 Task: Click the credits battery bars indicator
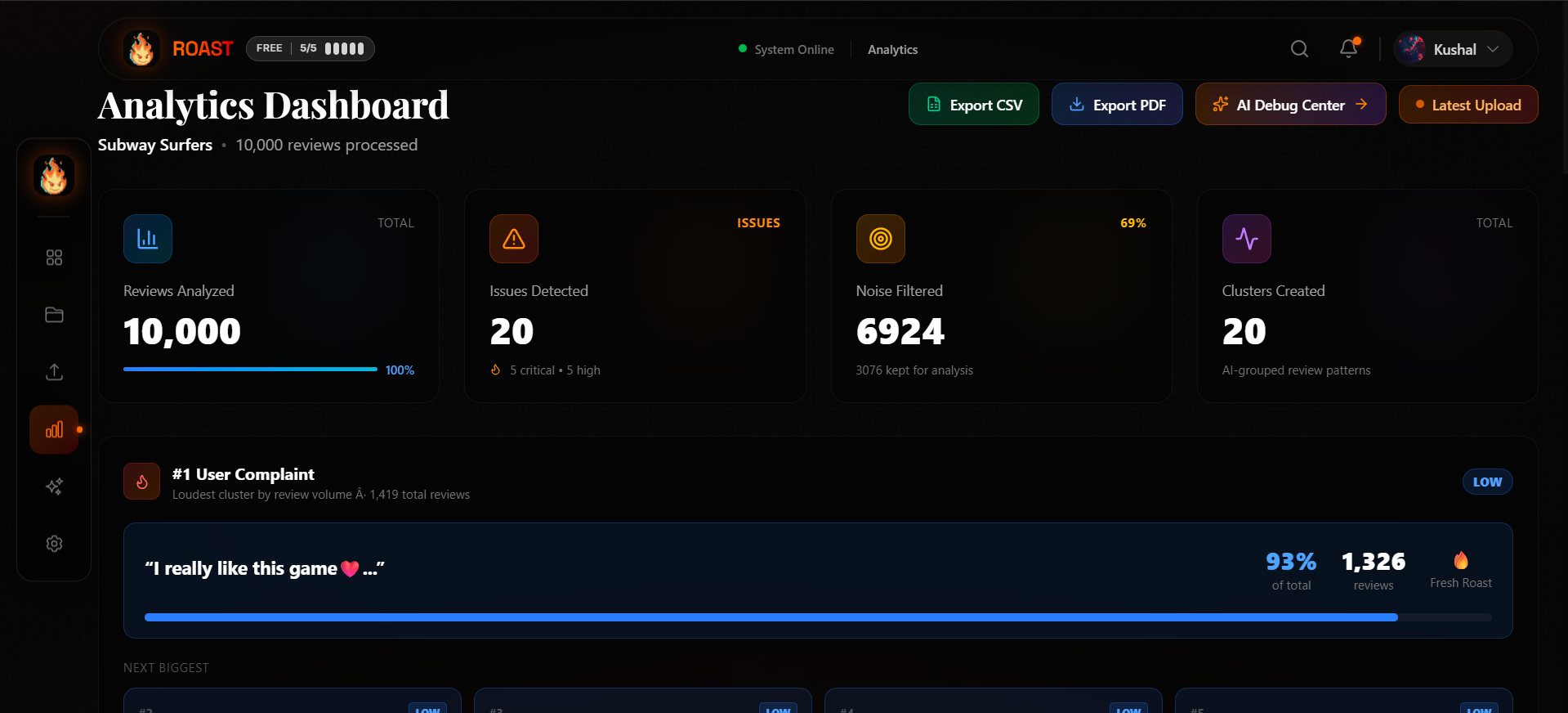(x=345, y=48)
